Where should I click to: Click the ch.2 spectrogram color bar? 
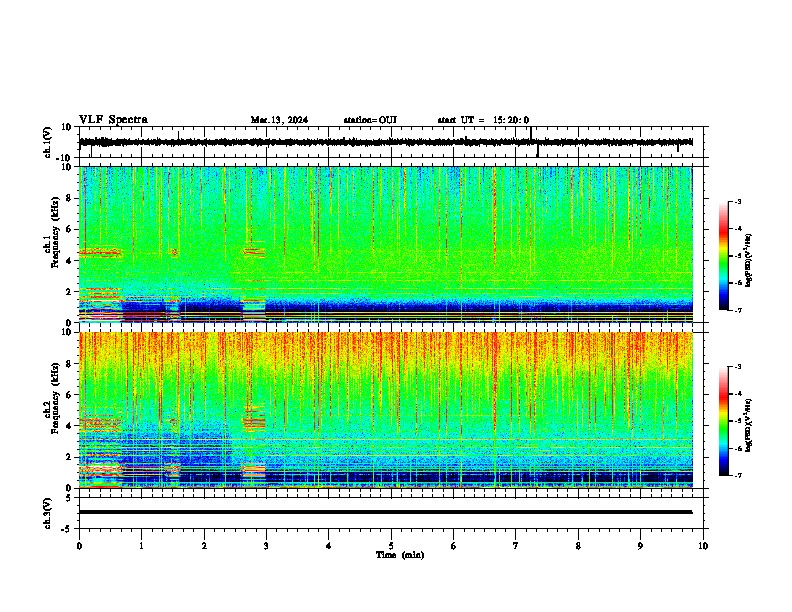tap(723, 421)
